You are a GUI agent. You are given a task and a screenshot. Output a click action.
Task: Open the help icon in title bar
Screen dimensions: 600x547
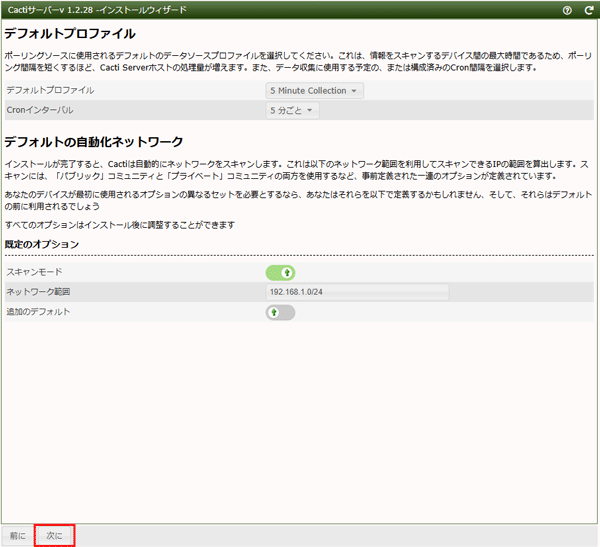coord(567,10)
